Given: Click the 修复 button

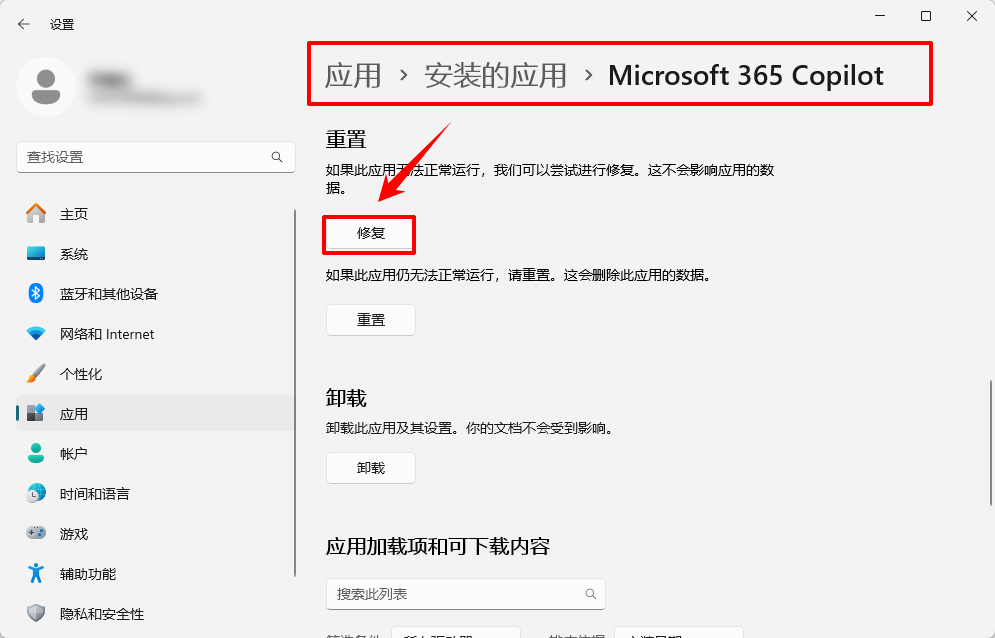Looking at the screenshot, I should point(371,233).
